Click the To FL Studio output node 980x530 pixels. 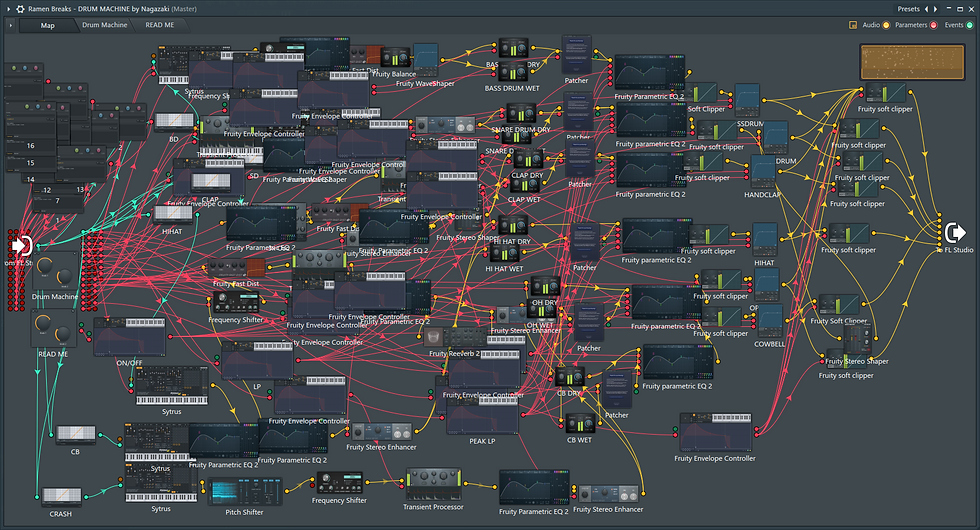click(x=954, y=233)
